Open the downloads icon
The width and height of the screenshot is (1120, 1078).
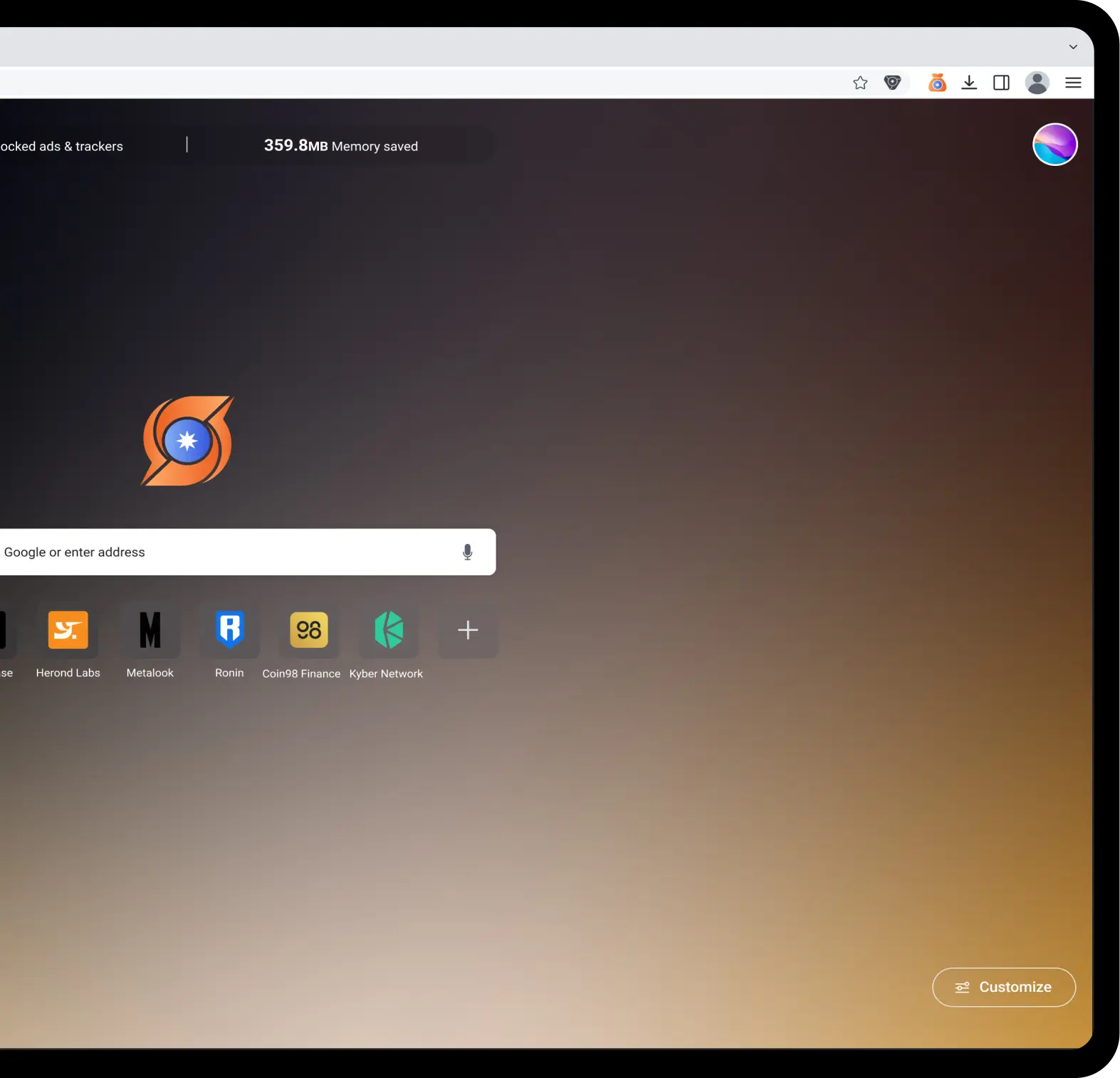click(x=969, y=83)
